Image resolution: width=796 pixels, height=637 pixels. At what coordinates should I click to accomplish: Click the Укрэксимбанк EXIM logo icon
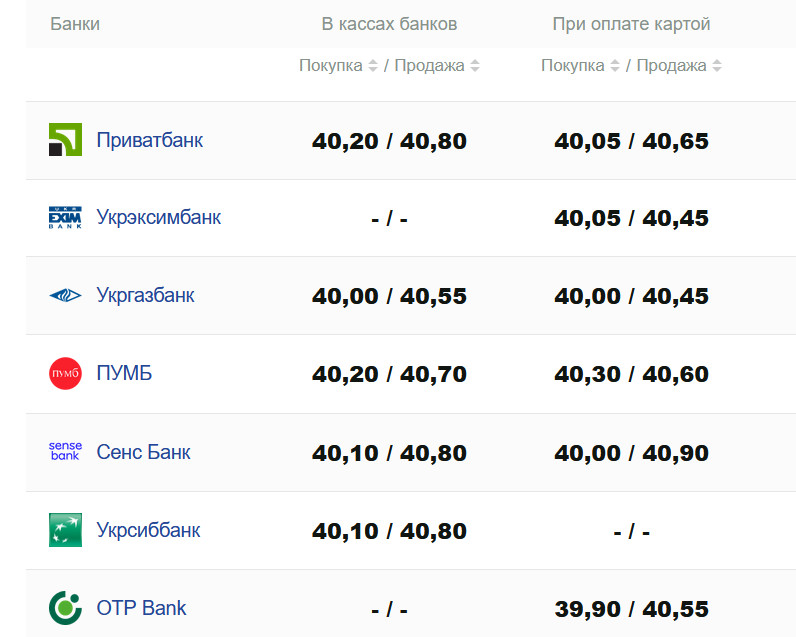click(x=65, y=218)
